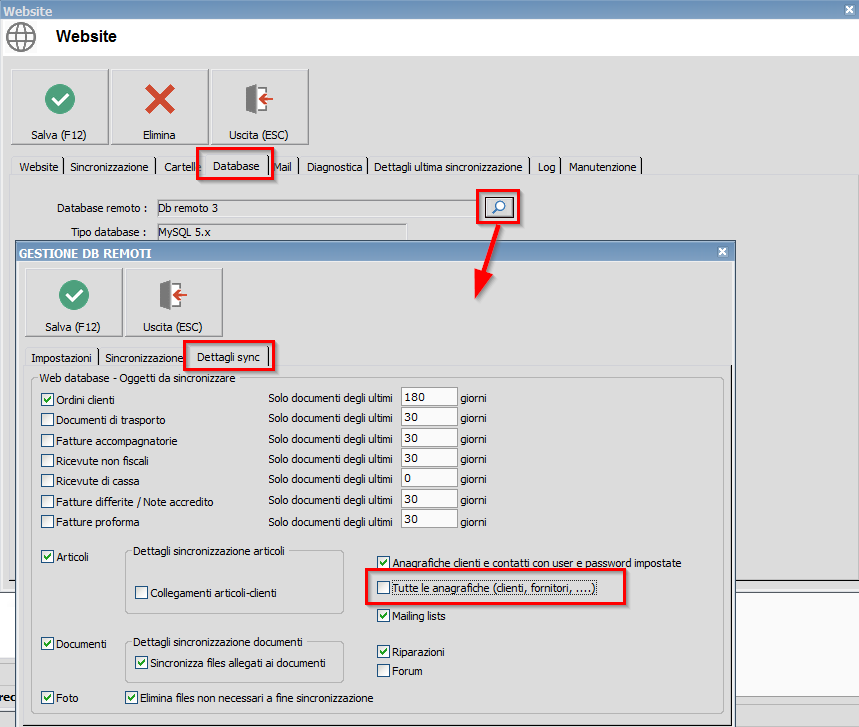The image size is (859, 727).
Task: Check Fatture proforma
Action: click(x=48, y=522)
